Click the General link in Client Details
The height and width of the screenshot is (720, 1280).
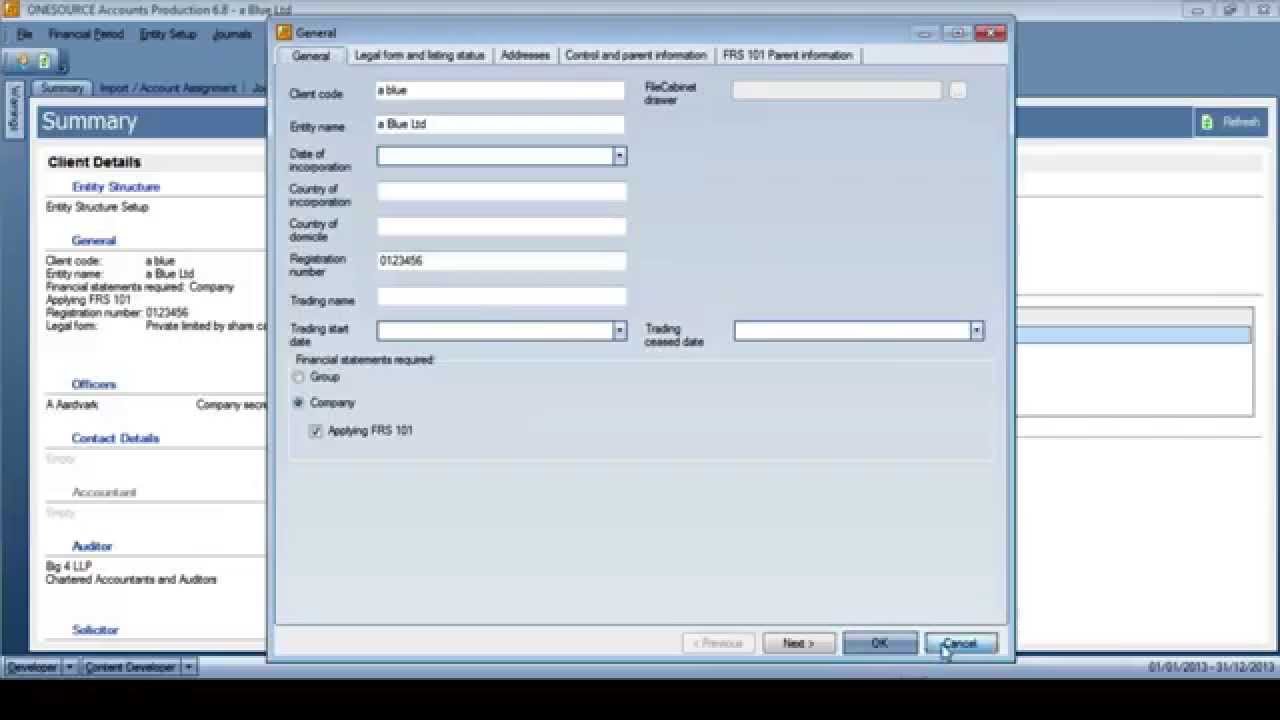[x=94, y=241]
